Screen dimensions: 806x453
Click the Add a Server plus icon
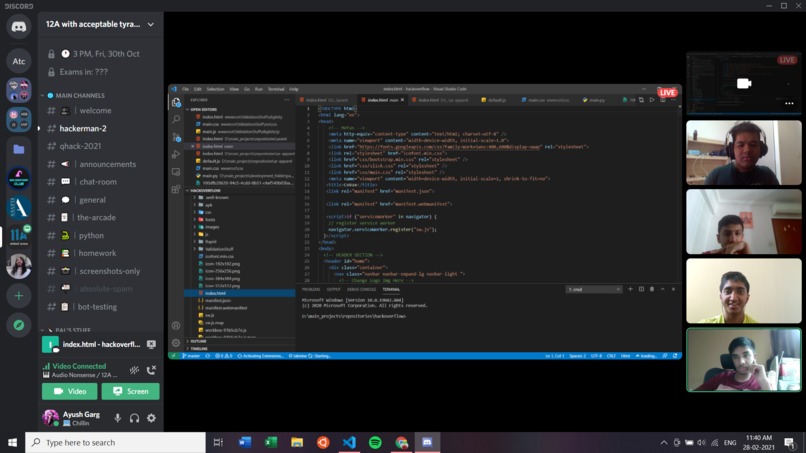coord(19,296)
